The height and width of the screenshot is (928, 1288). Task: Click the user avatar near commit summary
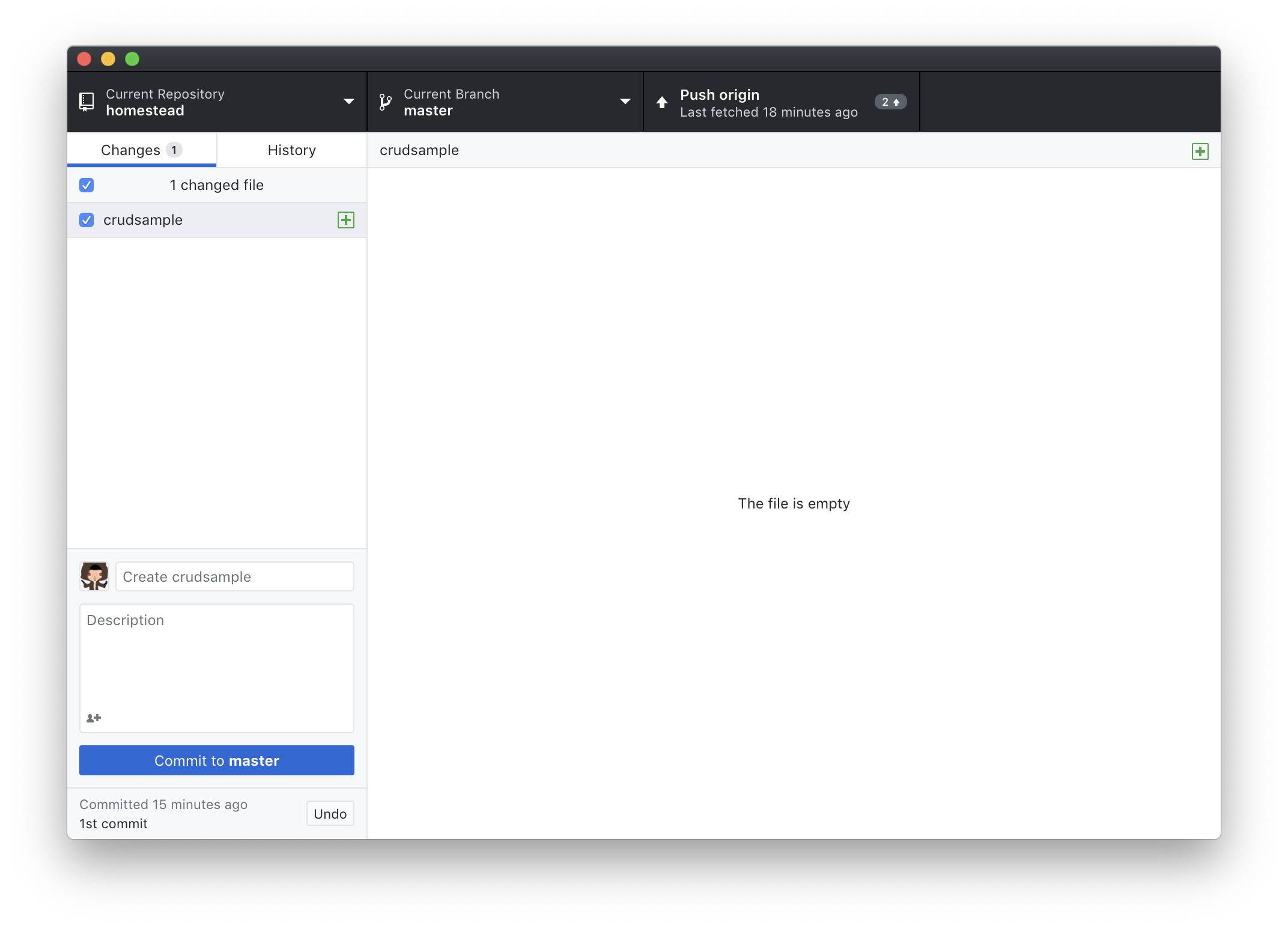pyautogui.click(x=94, y=576)
